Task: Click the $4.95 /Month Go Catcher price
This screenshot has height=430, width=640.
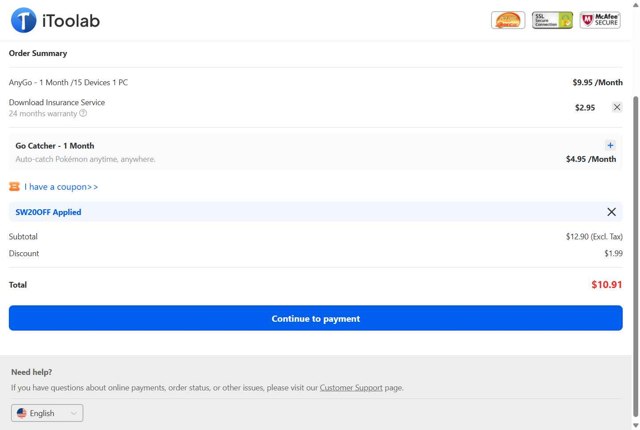Action: click(x=591, y=159)
